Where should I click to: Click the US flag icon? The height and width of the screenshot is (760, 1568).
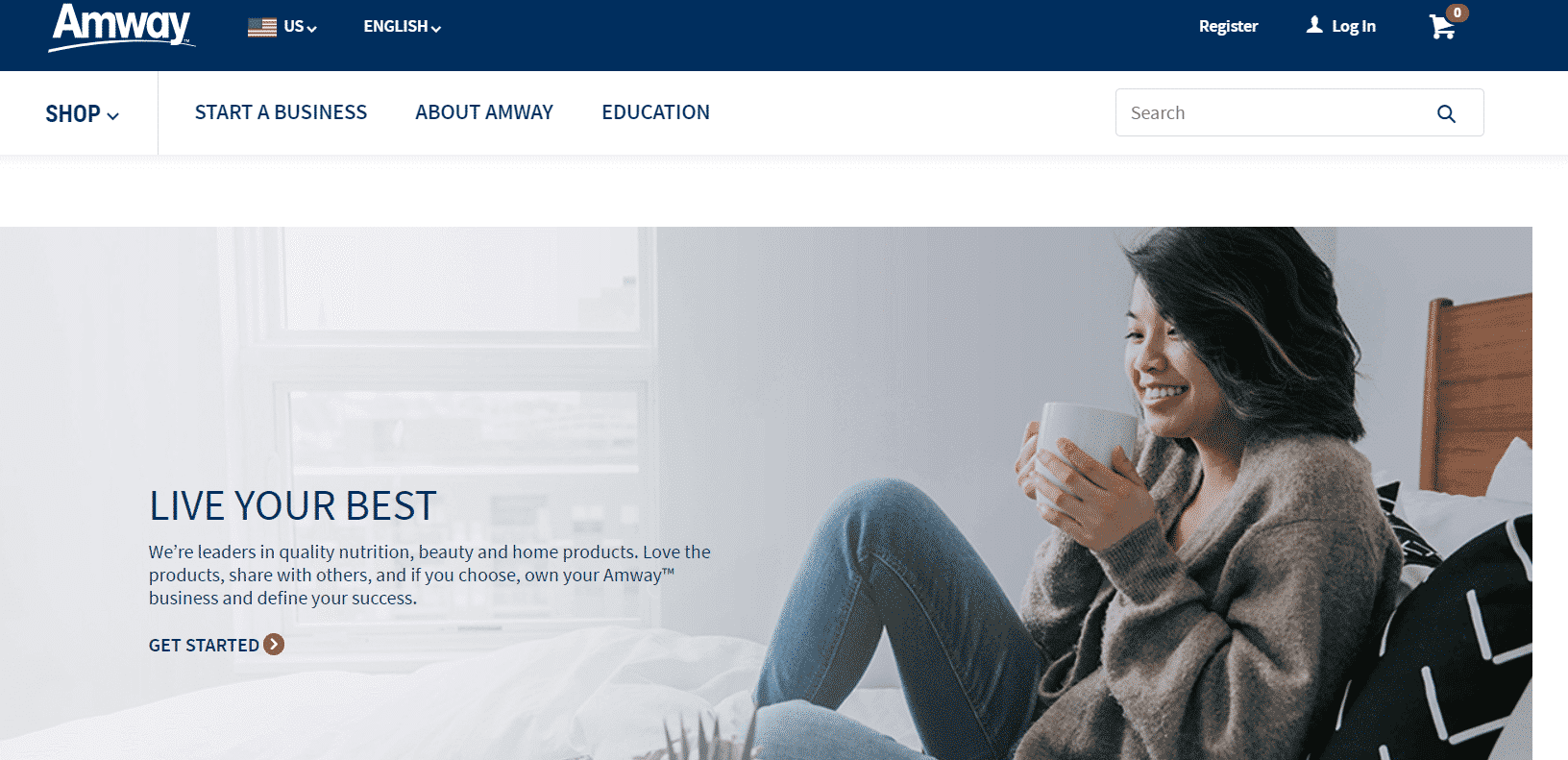(262, 28)
